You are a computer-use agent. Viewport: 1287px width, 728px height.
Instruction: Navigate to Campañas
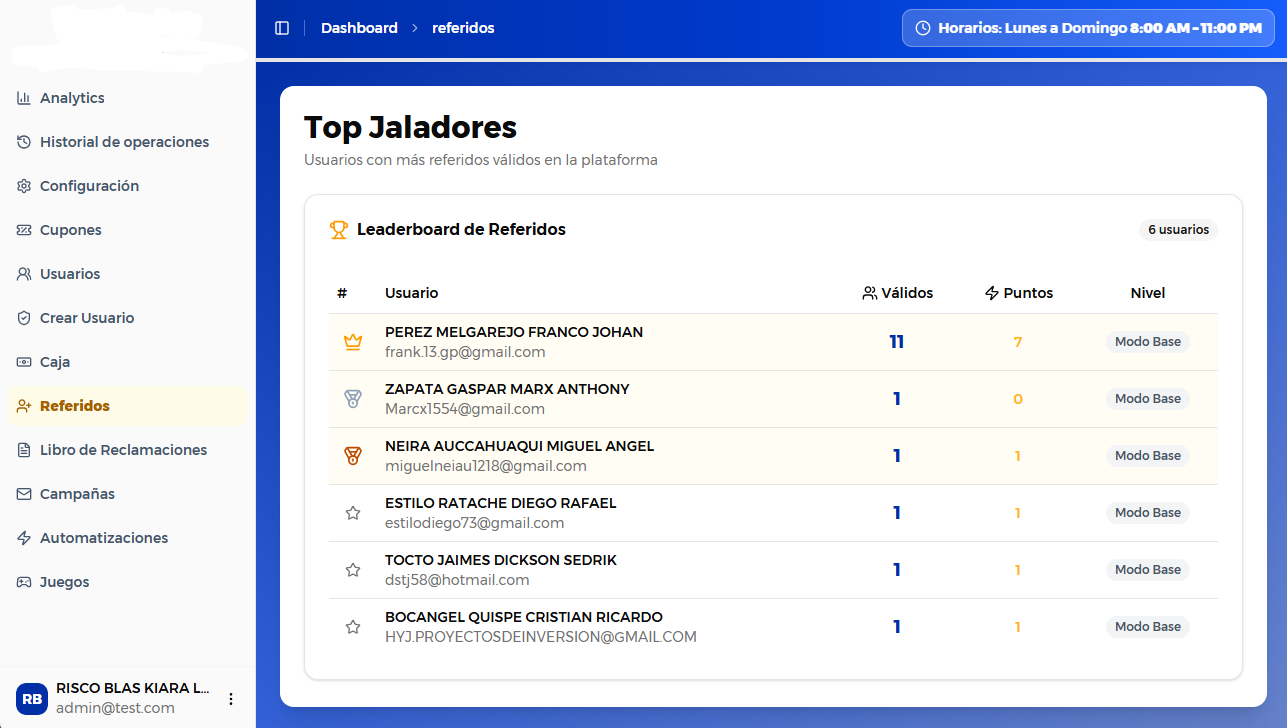(x=128, y=494)
